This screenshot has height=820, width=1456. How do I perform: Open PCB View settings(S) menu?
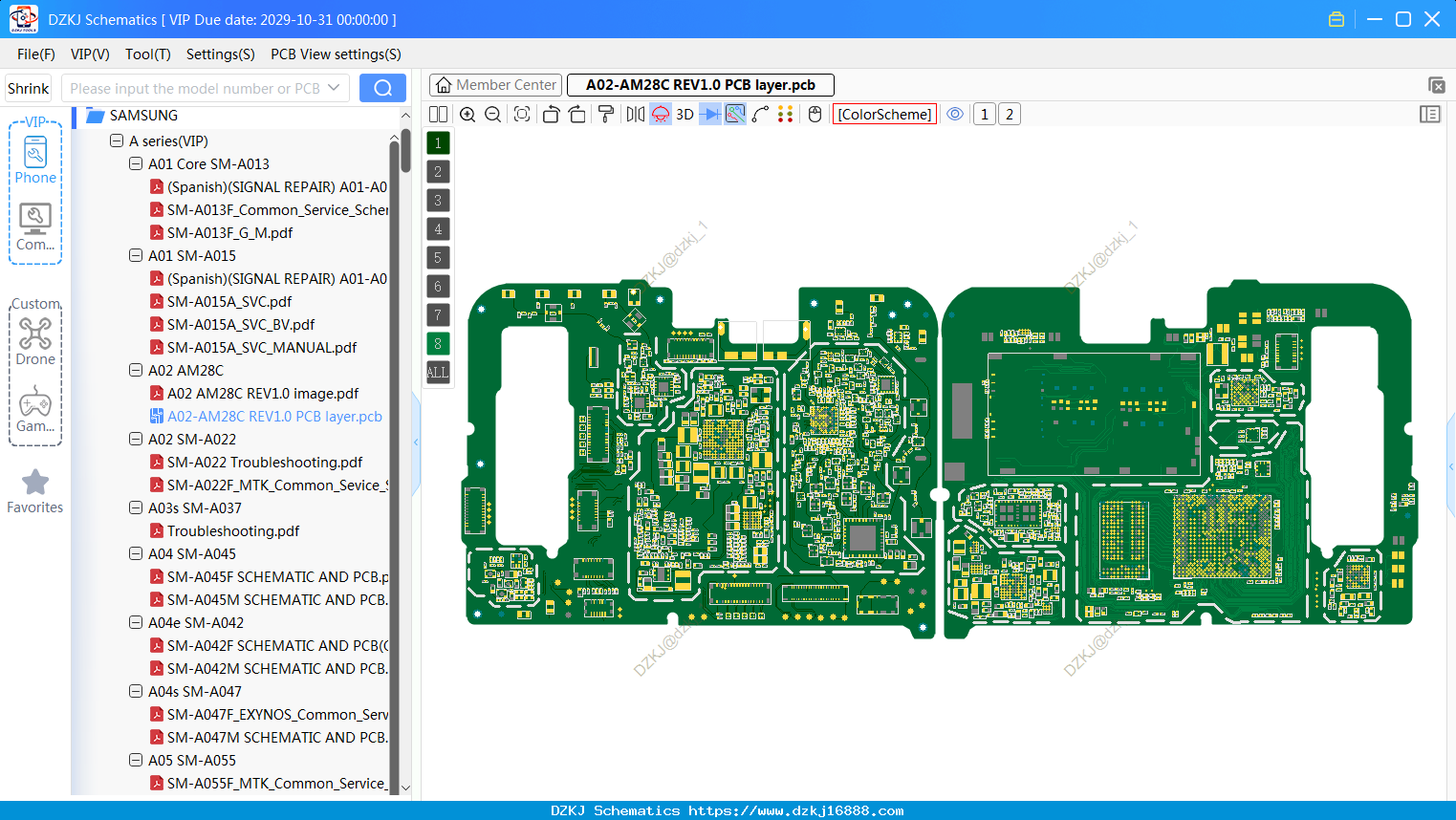336,54
